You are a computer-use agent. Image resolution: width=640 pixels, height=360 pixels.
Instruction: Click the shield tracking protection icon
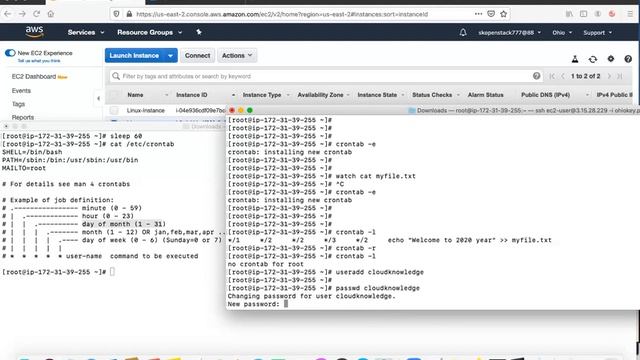(x=117, y=14)
